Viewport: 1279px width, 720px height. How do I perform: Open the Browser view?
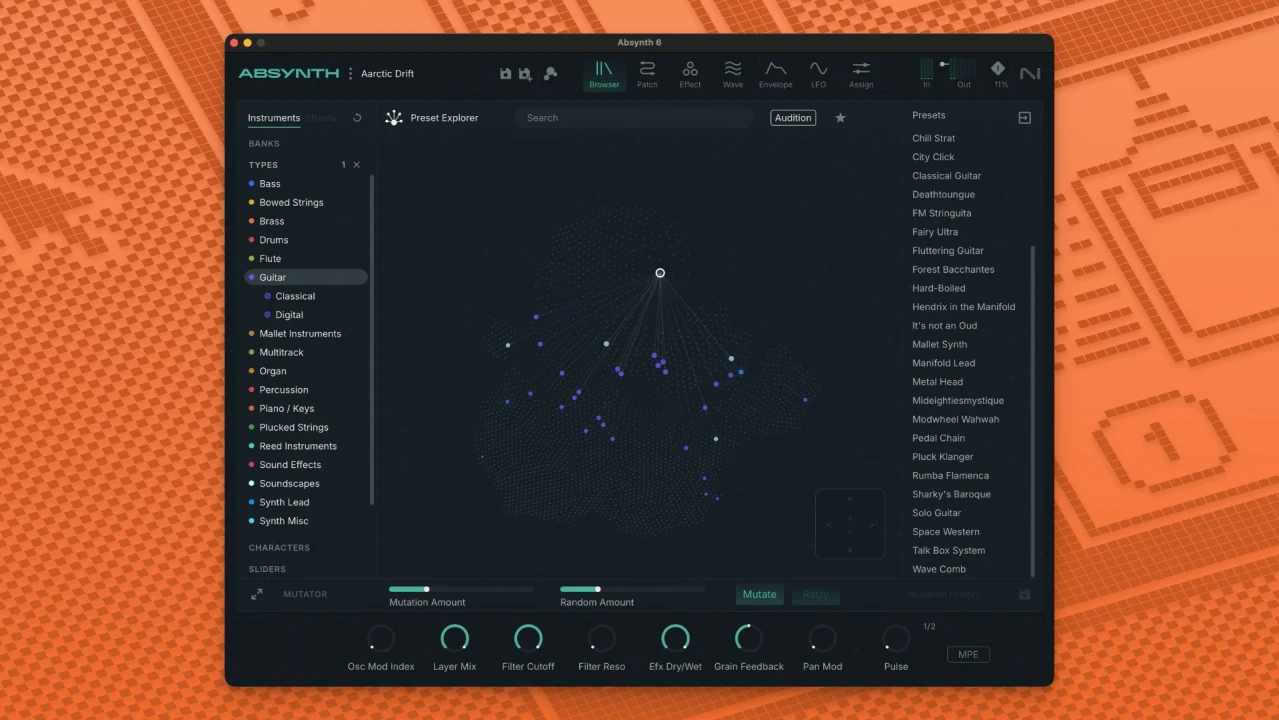(x=604, y=74)
